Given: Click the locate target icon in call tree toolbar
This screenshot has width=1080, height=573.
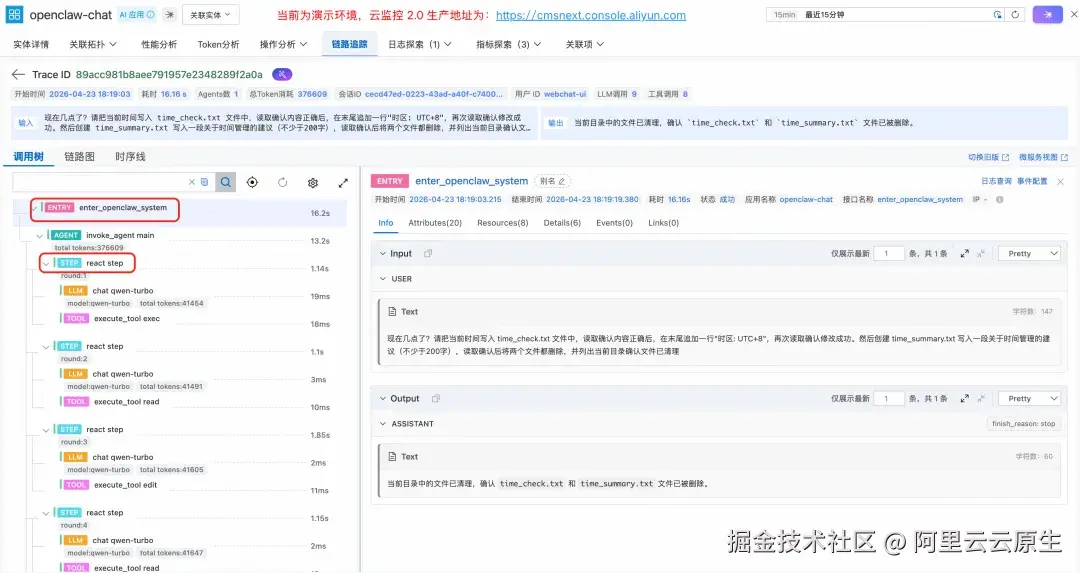Looking at the screenshot, I should pos(252,183).
